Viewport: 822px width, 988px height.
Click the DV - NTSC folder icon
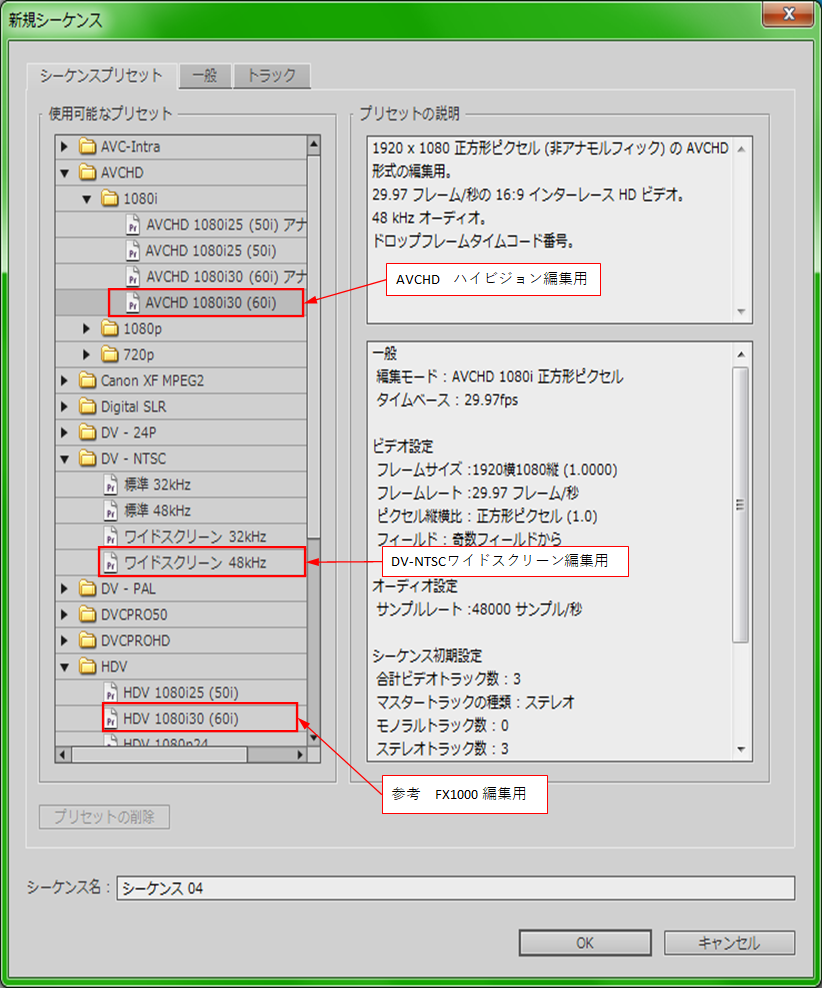pyautogui.click(x=89, y=458)
